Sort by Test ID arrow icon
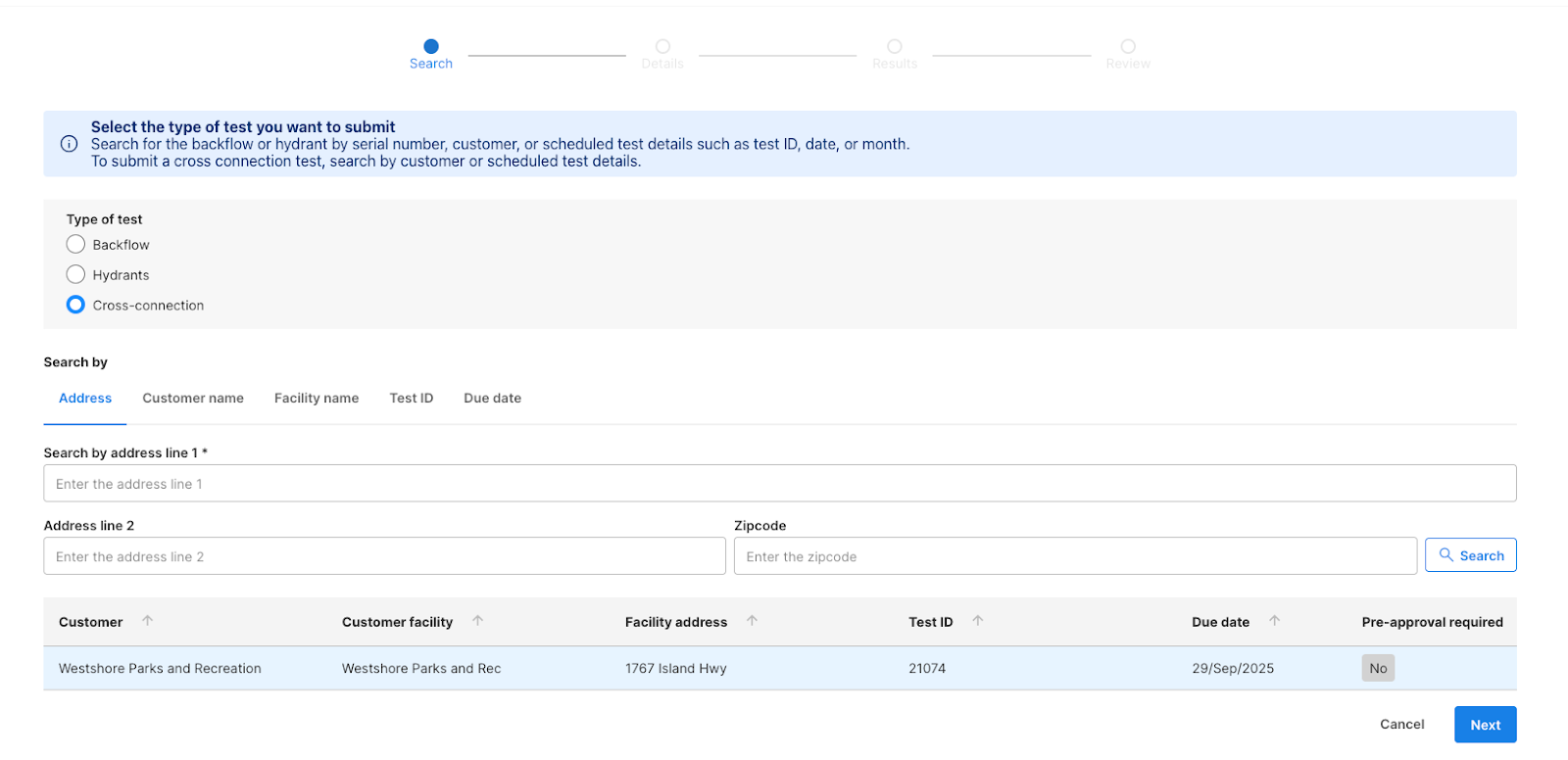The image size is (1568, 760). pyautogui.click(x=977, y=621)
